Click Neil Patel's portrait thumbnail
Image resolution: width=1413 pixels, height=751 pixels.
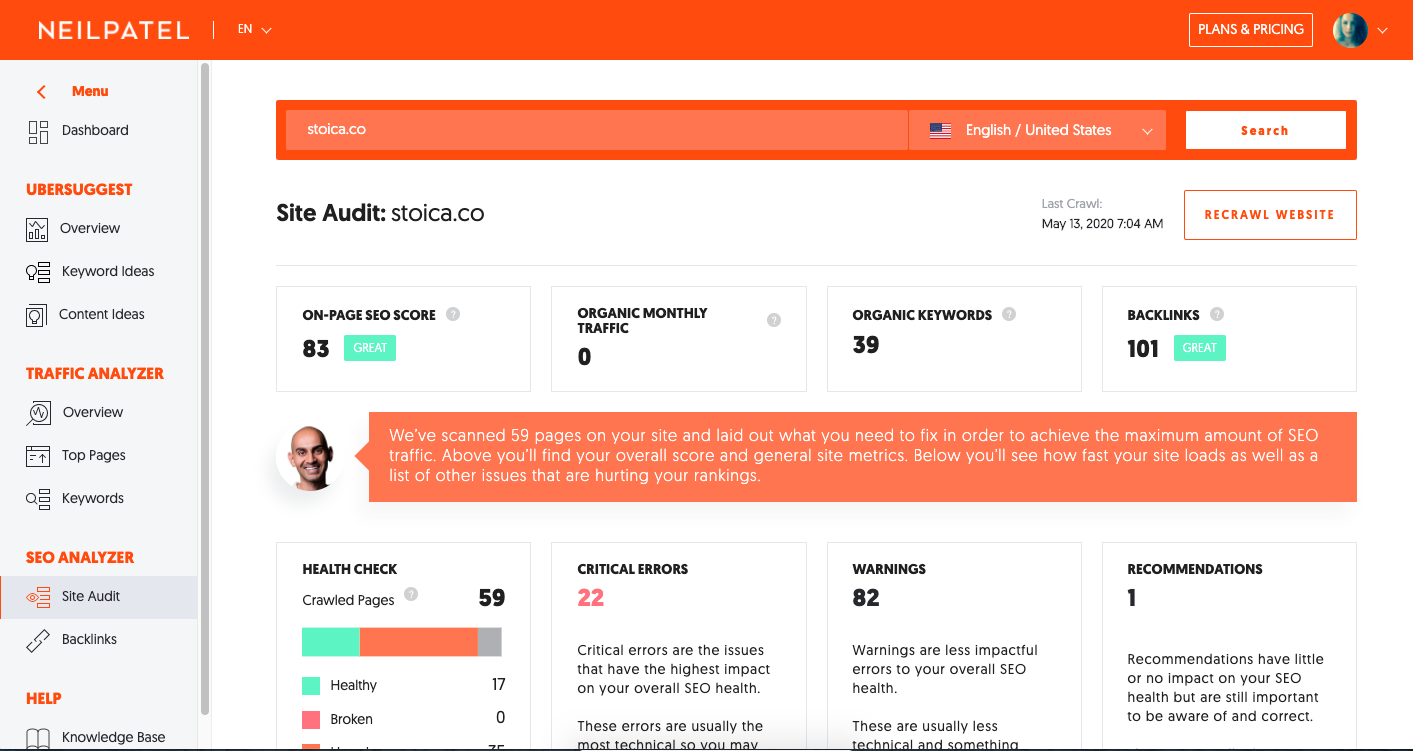(310, 457)
